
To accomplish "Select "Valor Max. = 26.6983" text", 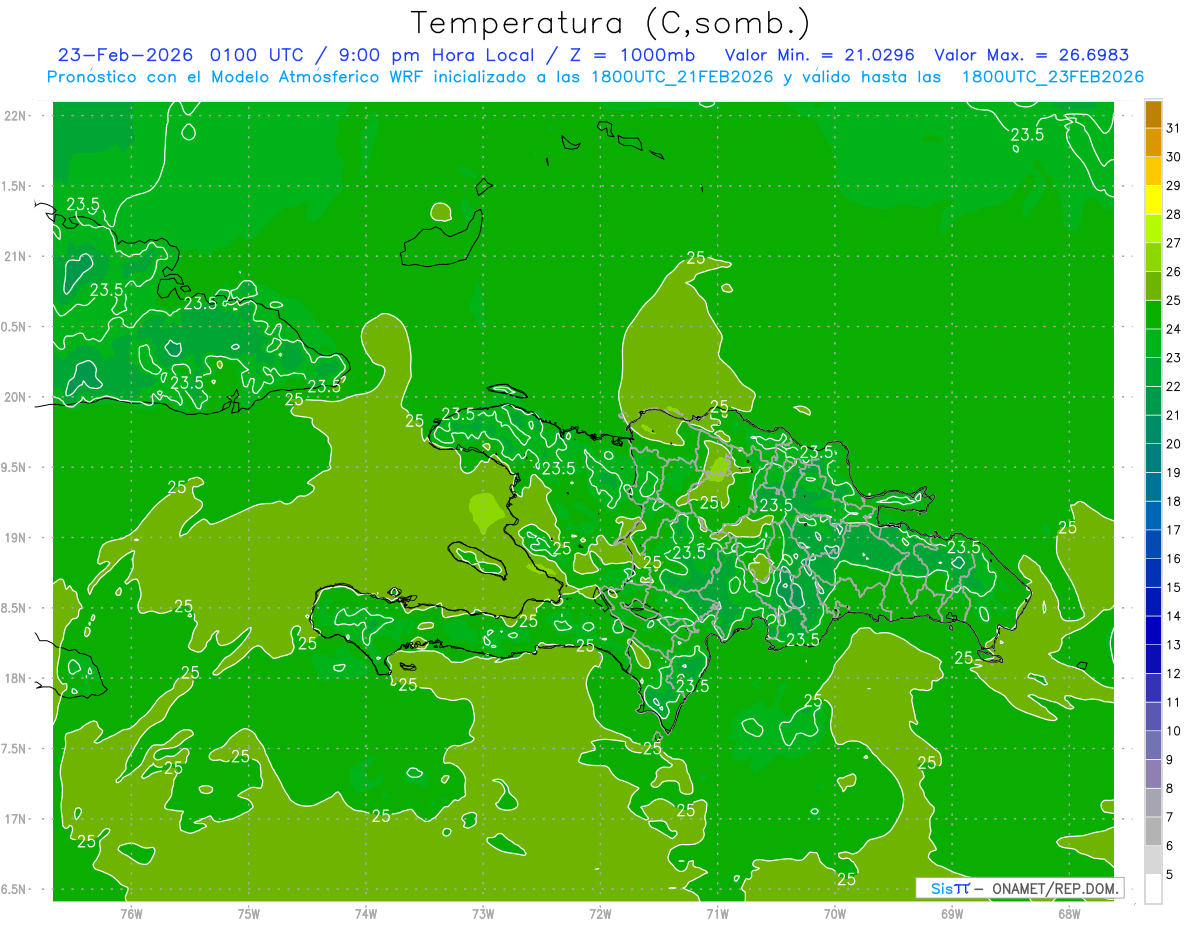I will point(1031,54).
